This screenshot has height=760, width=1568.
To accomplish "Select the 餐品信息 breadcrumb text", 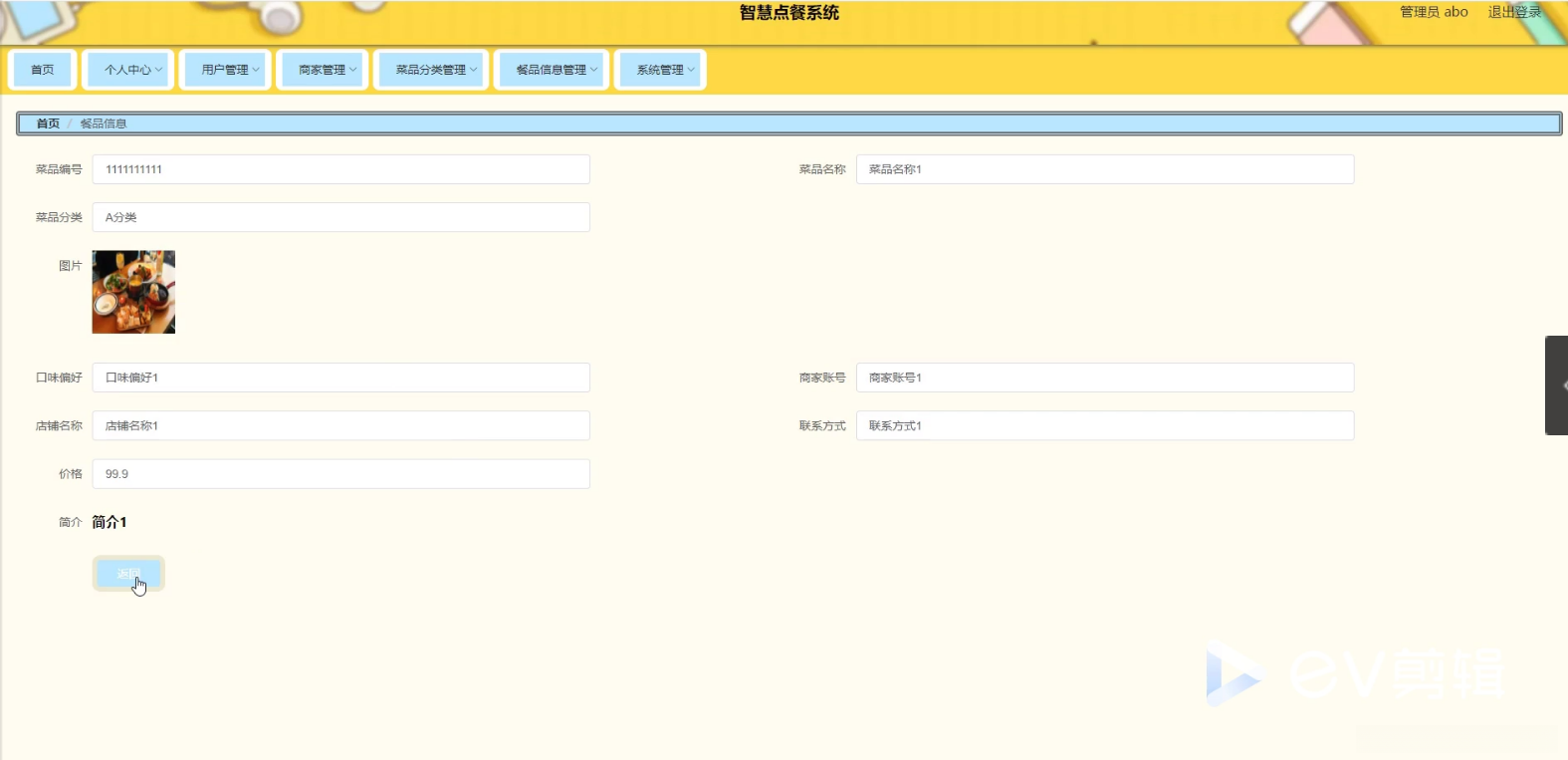I will (104, 124).
